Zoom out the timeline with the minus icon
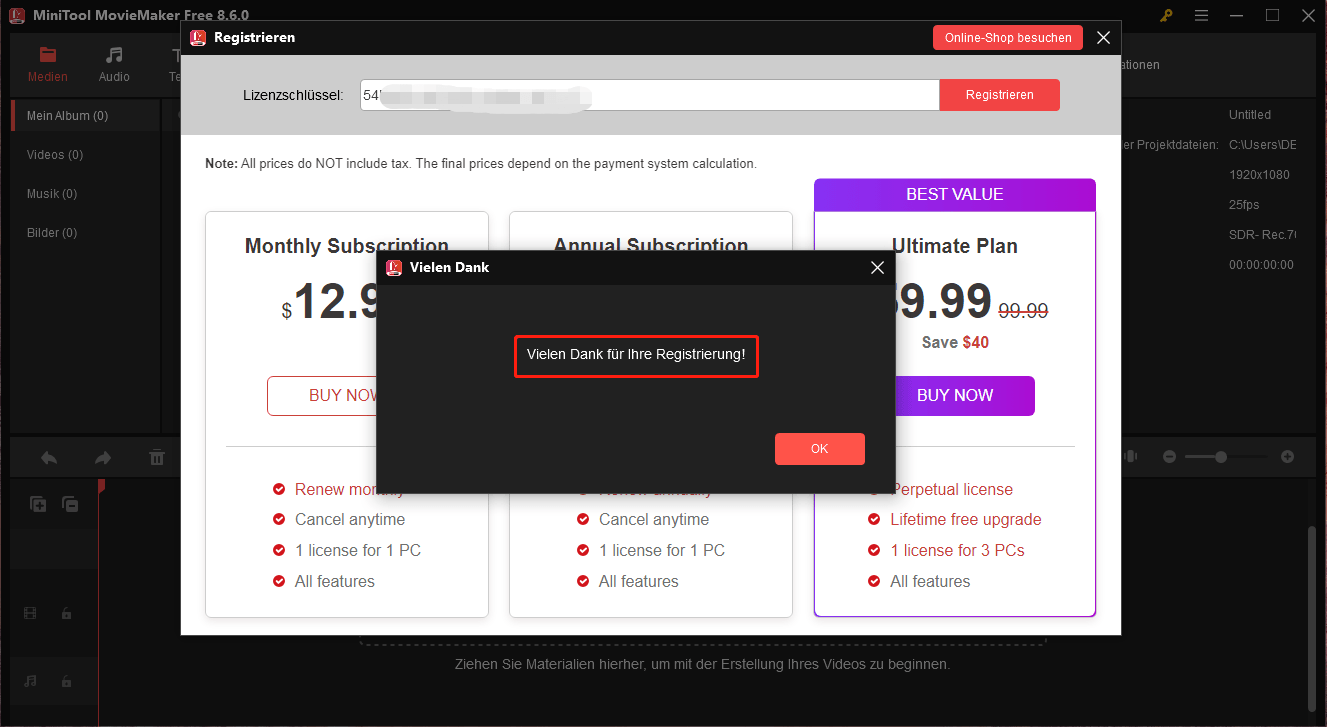The height and width of the screenshot is (728, 1327). click(x=1169, y=457)
